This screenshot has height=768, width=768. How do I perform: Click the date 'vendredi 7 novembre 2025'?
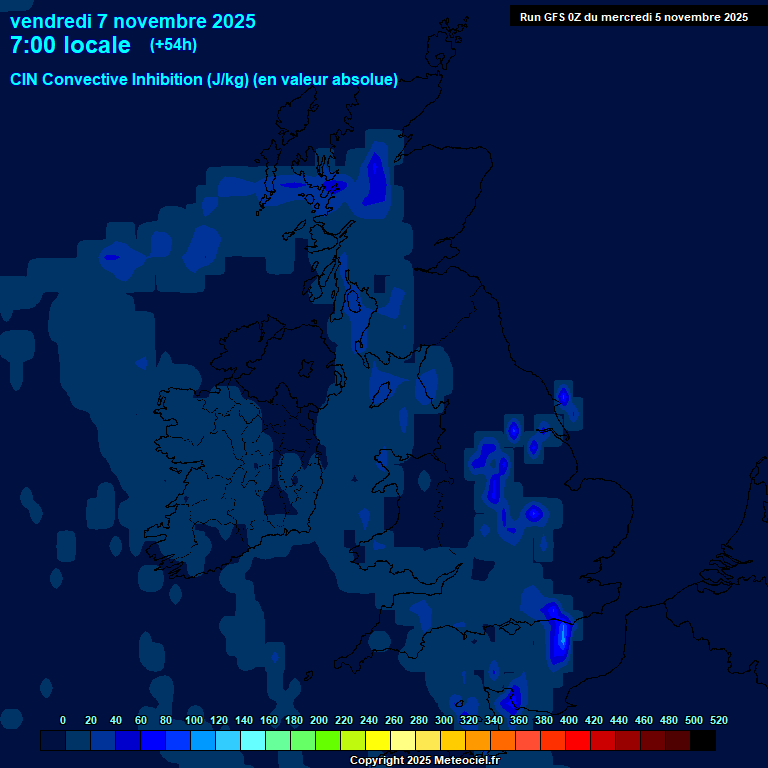tap(133, 21)
